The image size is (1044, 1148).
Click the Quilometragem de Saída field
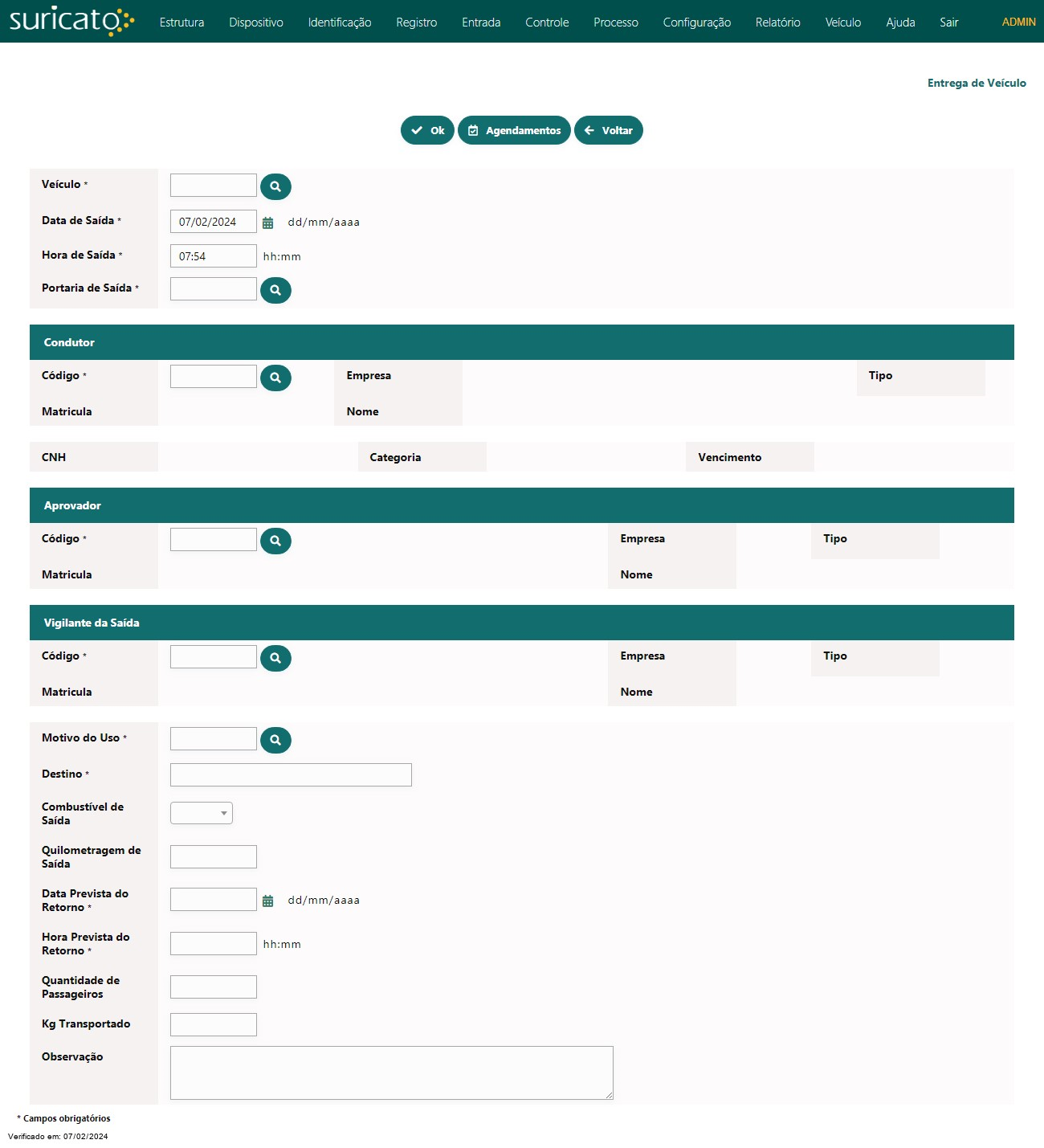pos(214,856)
